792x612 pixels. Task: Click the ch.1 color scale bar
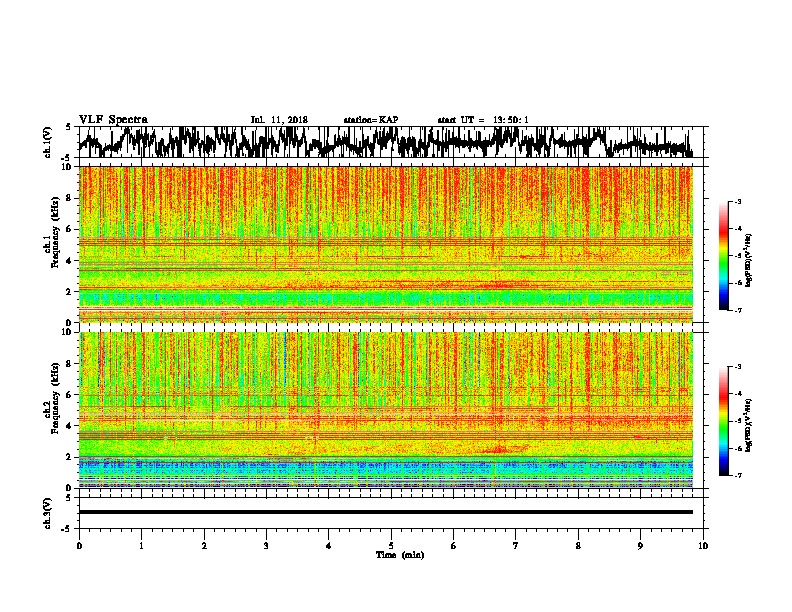(x=723, y=256)
